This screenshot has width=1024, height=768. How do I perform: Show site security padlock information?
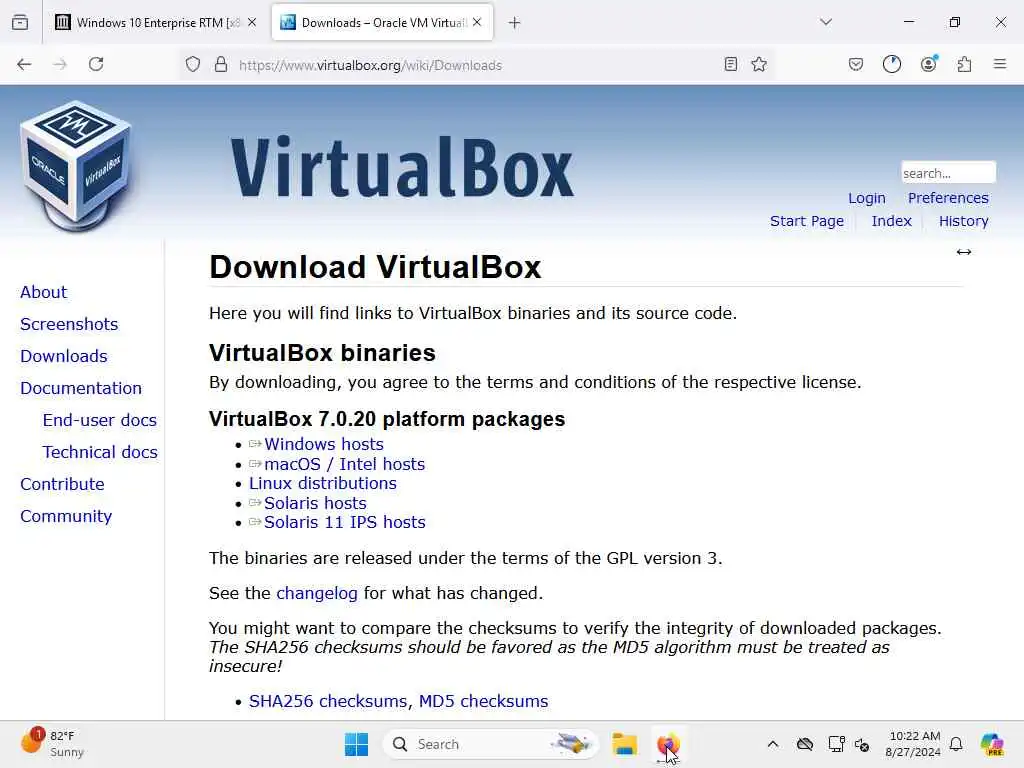pyautogui.click(x=221, y=64)
